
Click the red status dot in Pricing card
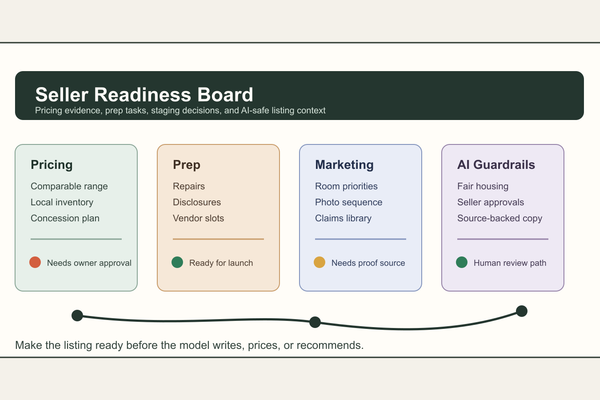tap(35, 262)
